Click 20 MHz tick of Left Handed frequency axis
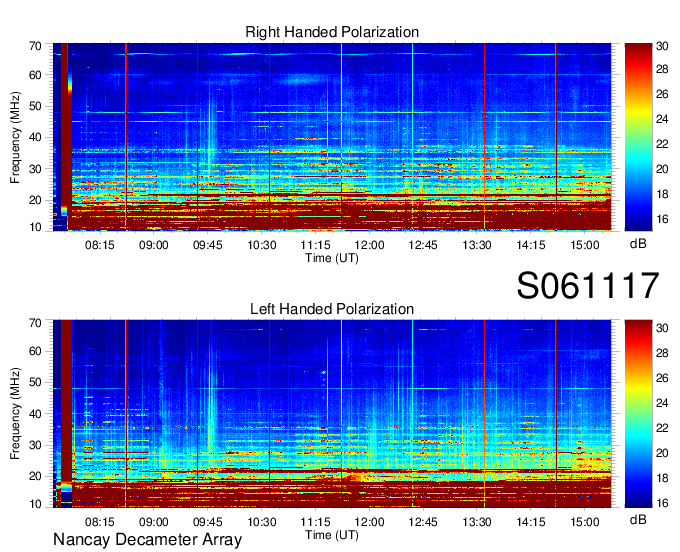This screenshot has height=552, width=680. (35, 477)
